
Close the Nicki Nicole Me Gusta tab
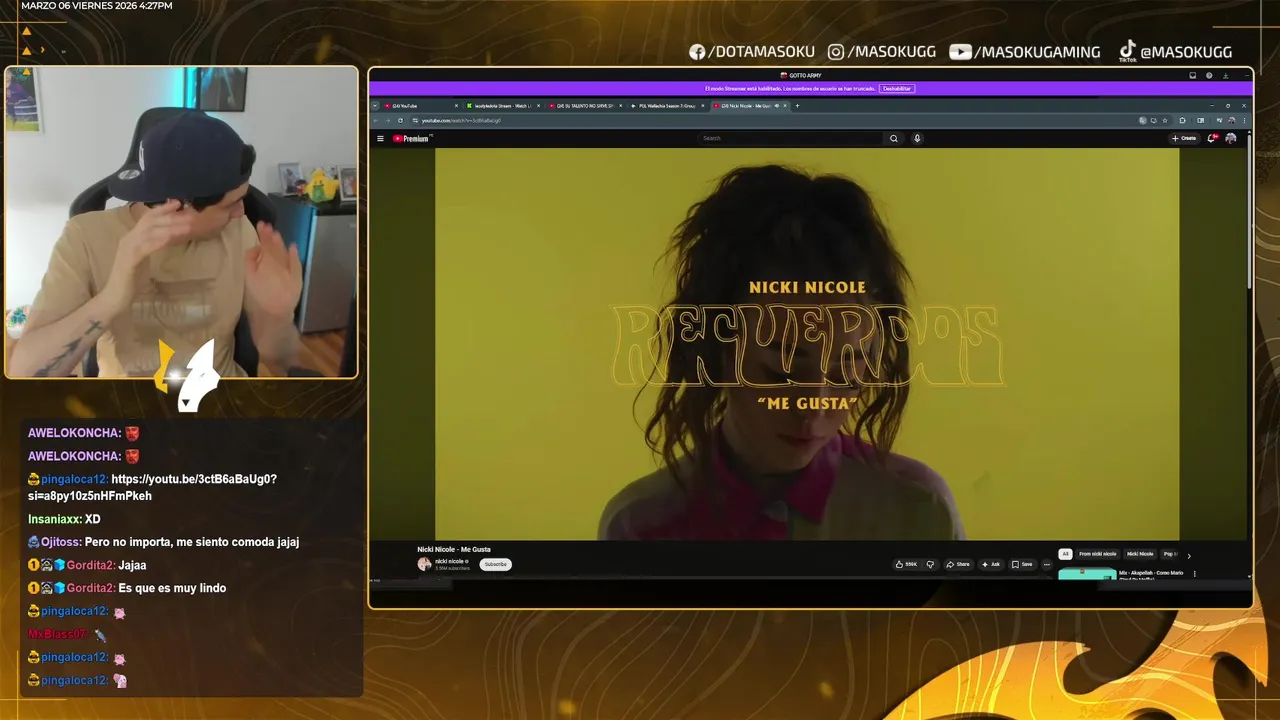[x=785, y=105]
